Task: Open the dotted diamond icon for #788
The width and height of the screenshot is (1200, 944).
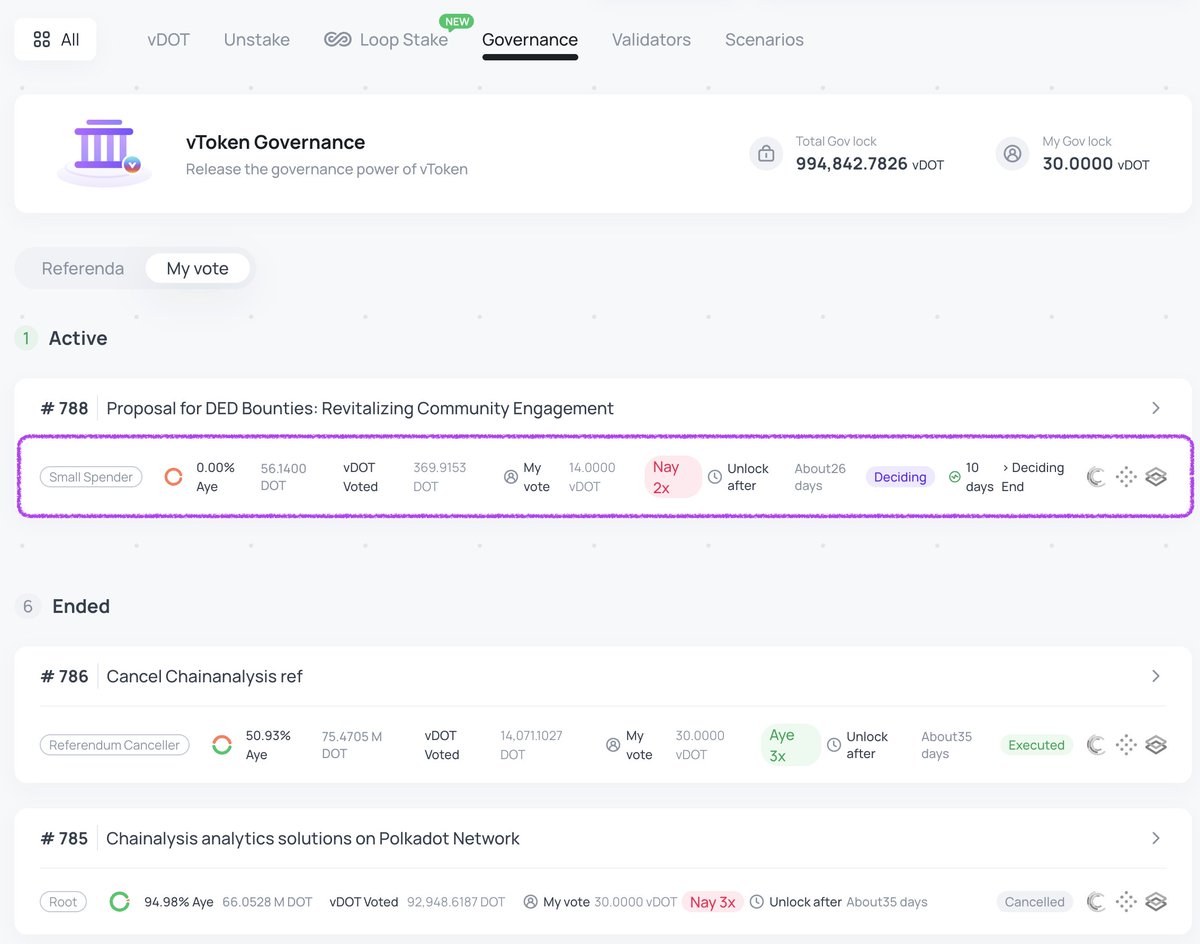Action: [x=1126, y=477]
